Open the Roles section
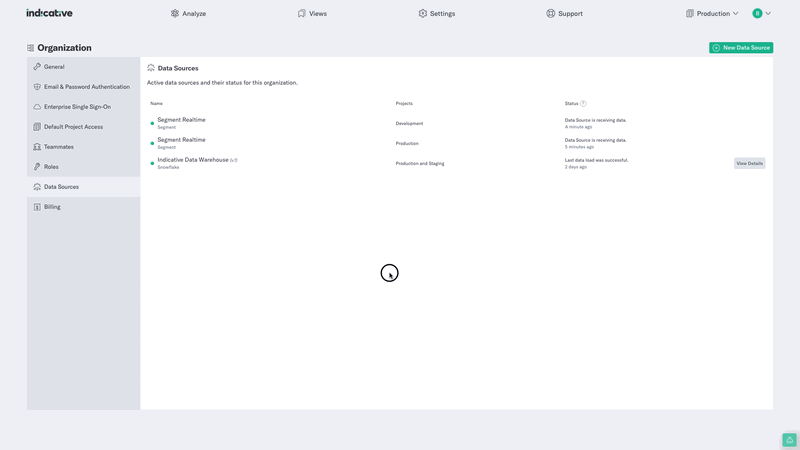The height and width of the screenshot is (450, 800). pyautogui.click(x=84, y=167)
